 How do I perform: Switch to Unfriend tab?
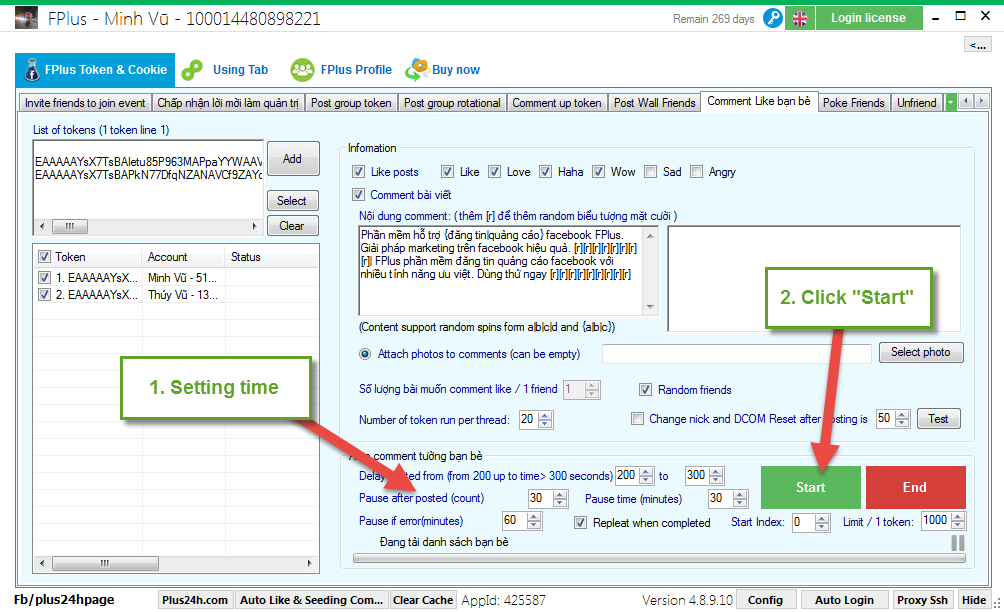pyautogui.click(x=916, y=102)
